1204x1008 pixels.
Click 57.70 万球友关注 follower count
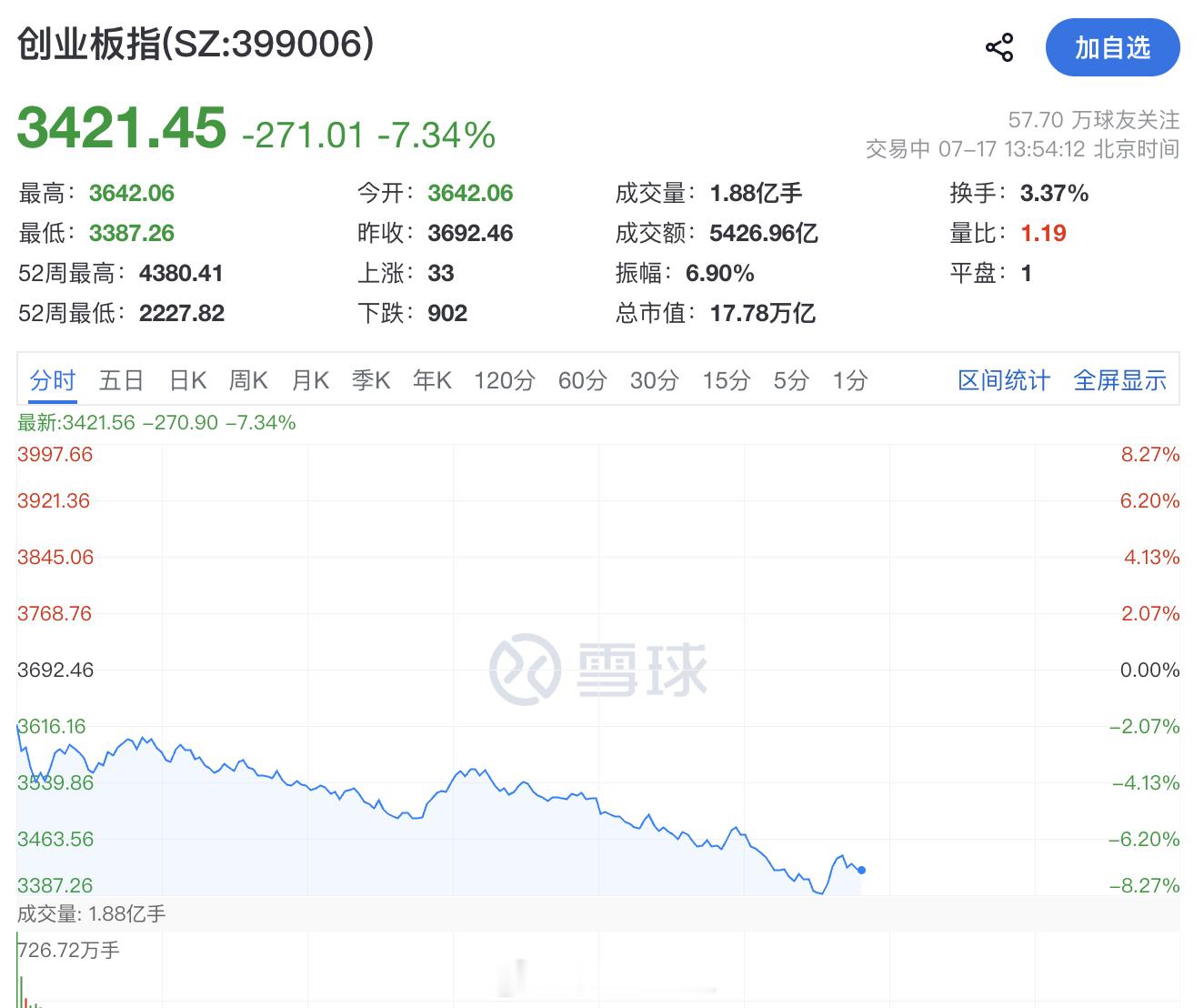point(1094,119)
